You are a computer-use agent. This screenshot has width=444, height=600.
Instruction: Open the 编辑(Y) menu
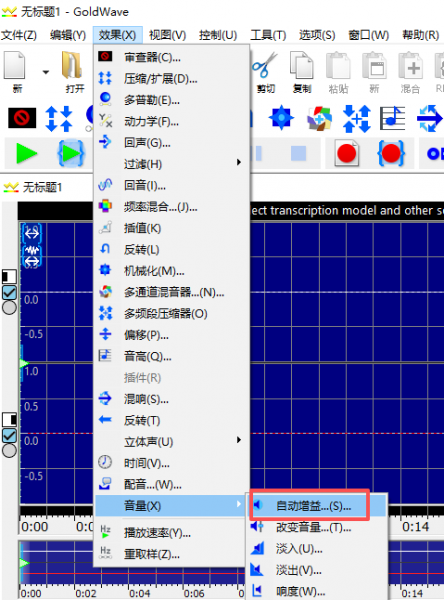tap(68, 35)
